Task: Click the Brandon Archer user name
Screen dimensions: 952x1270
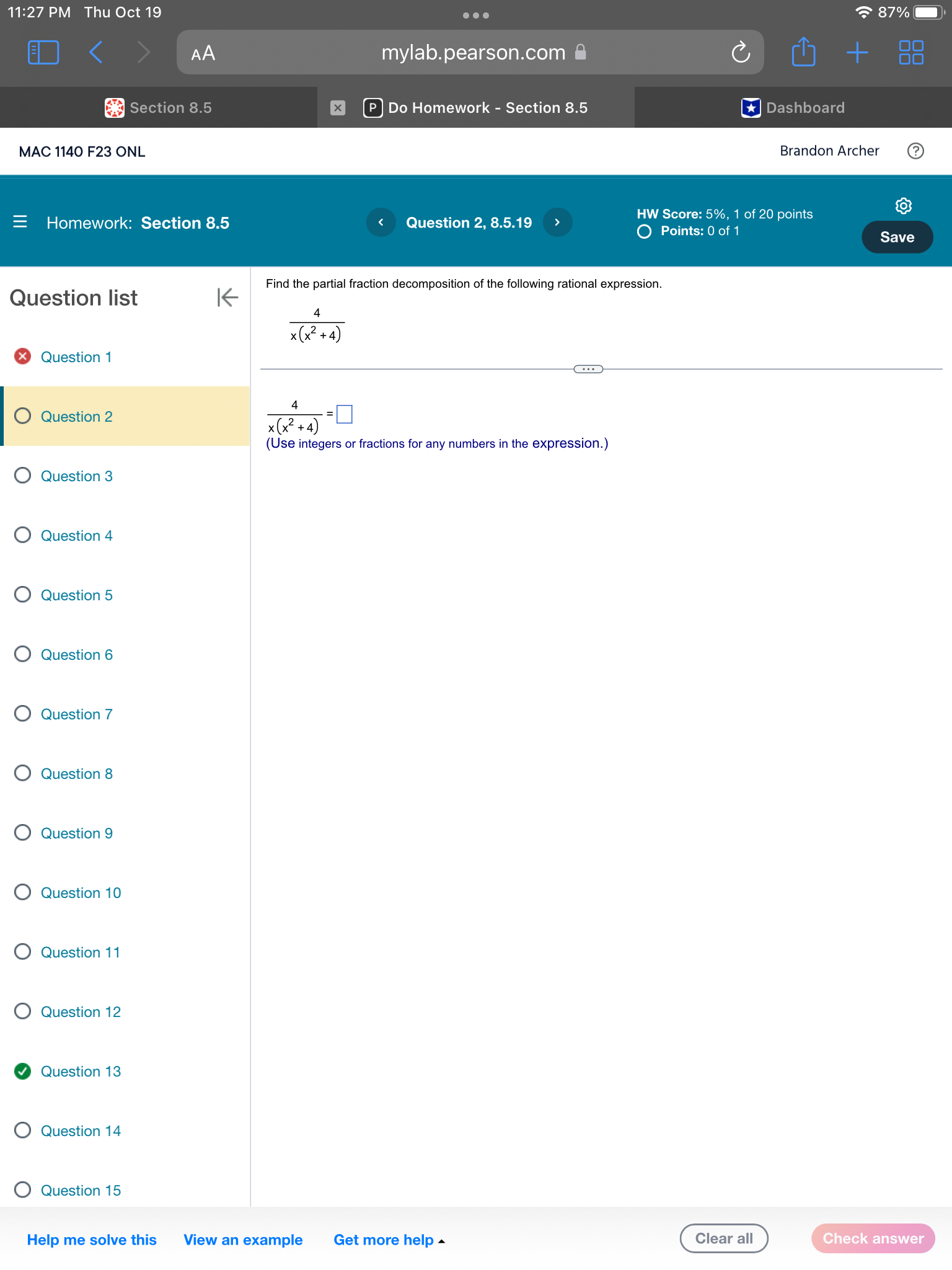Action: (x=829, y=151)
